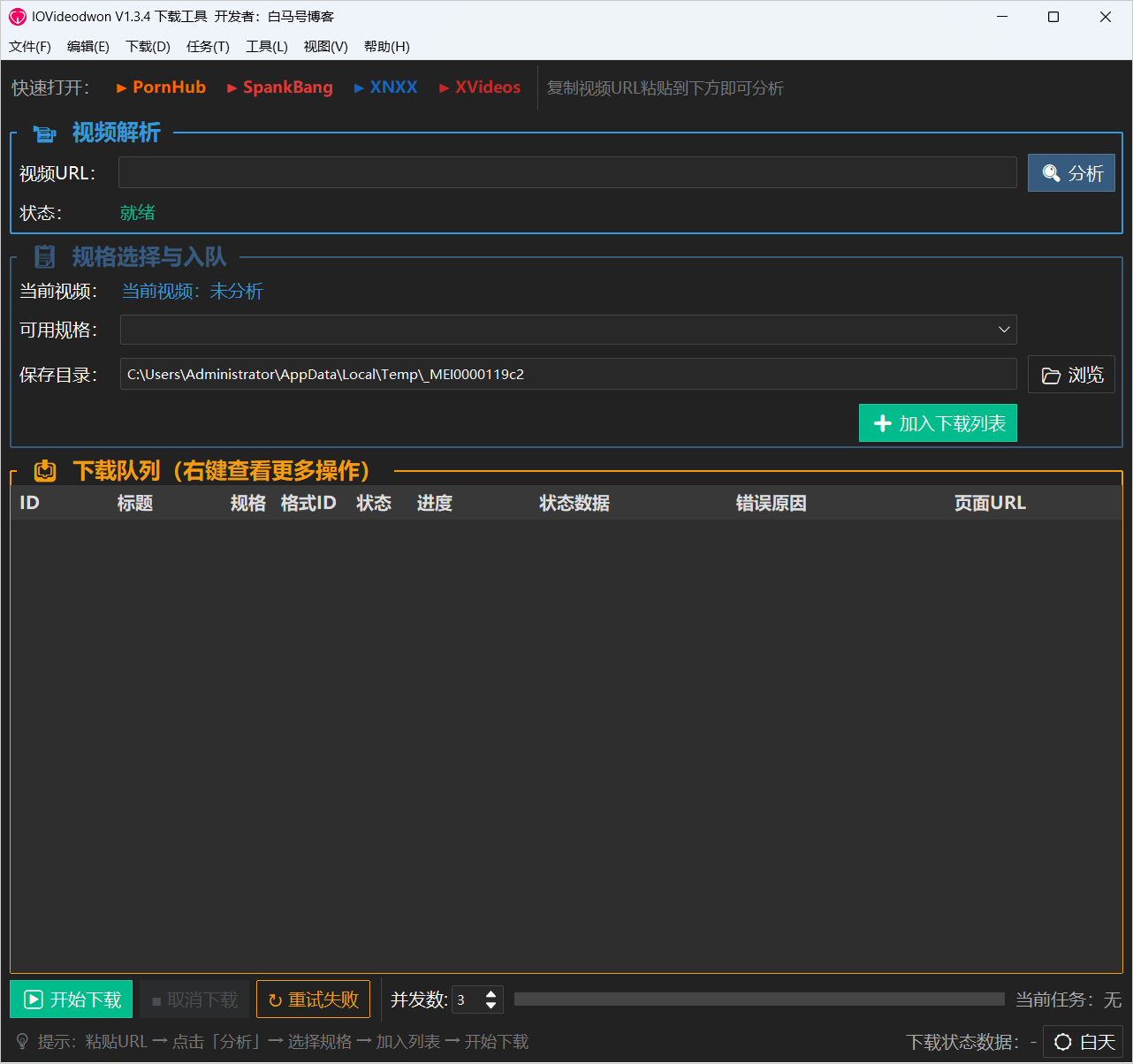This screenshot has height=1064, width=1133.
Task: Click the 保存目录 path field
Action: point(568,374)
